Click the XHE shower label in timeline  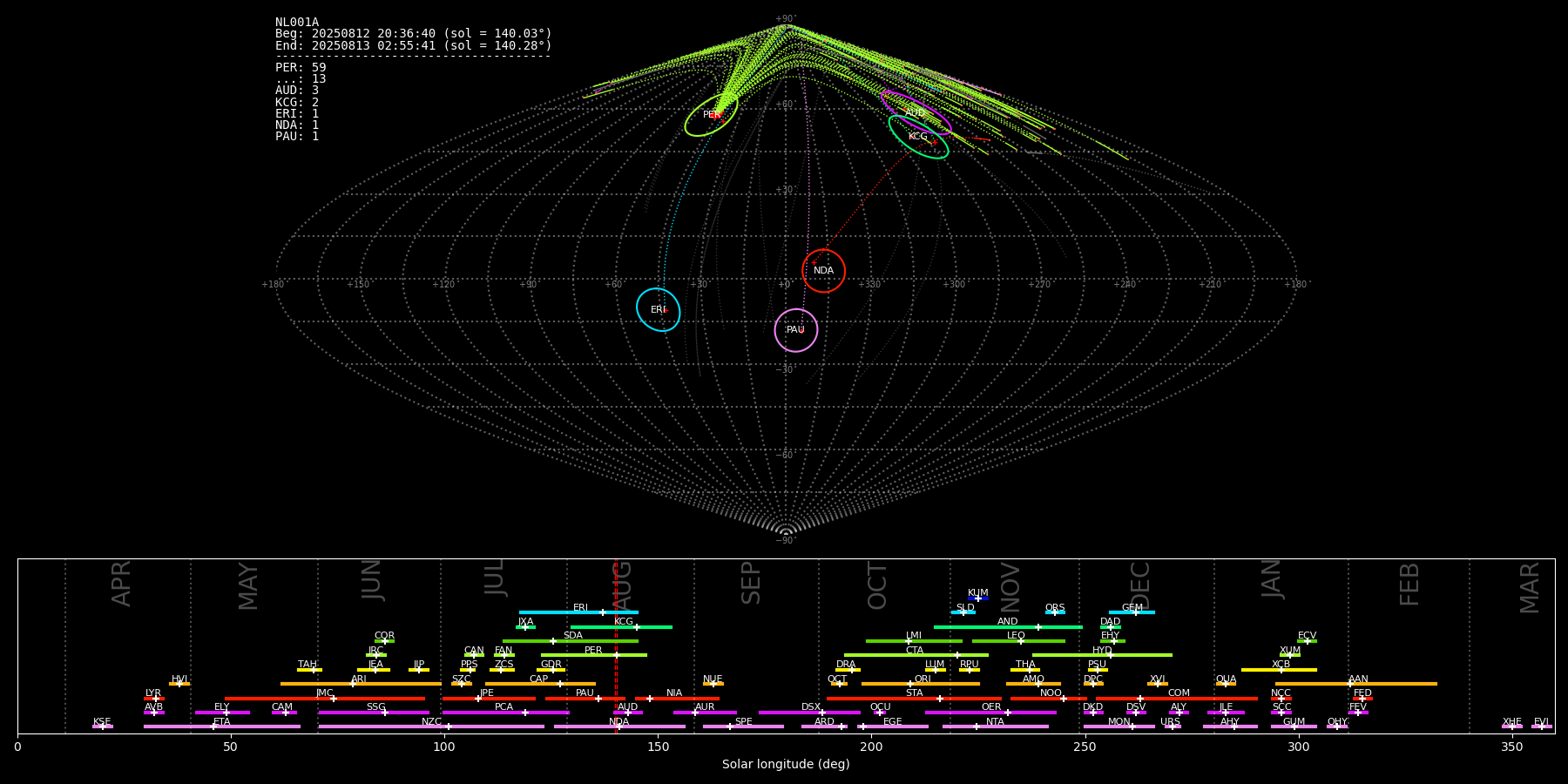(1511, 722)
